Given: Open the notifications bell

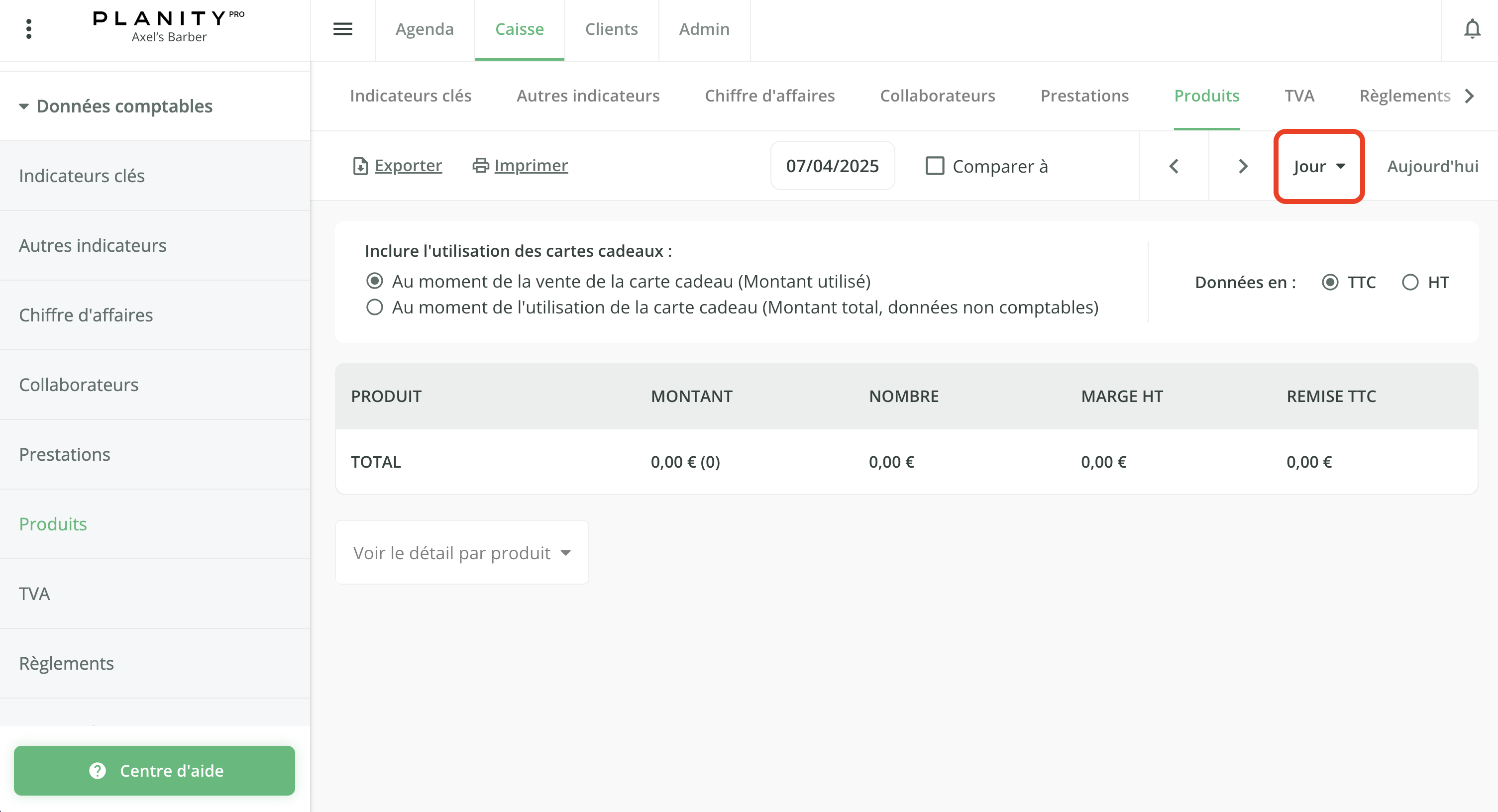Looking at the screenshot, I should click(1471, 28).
